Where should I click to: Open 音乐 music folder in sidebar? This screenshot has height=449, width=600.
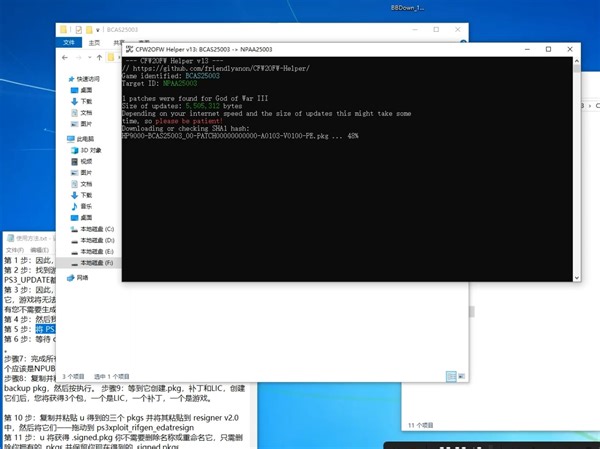[82, 206]
